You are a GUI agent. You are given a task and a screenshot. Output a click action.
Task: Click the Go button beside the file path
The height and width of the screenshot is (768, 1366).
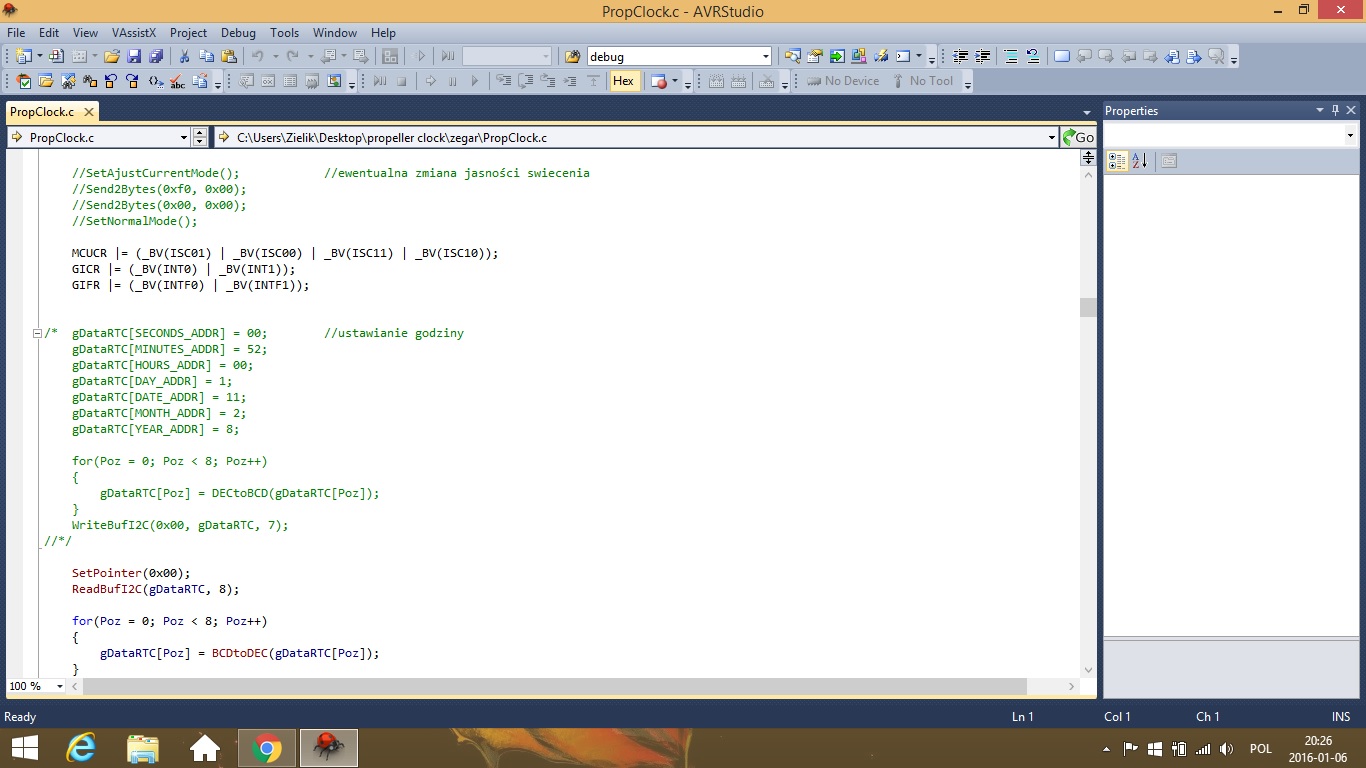click(x=1078, y=137)
